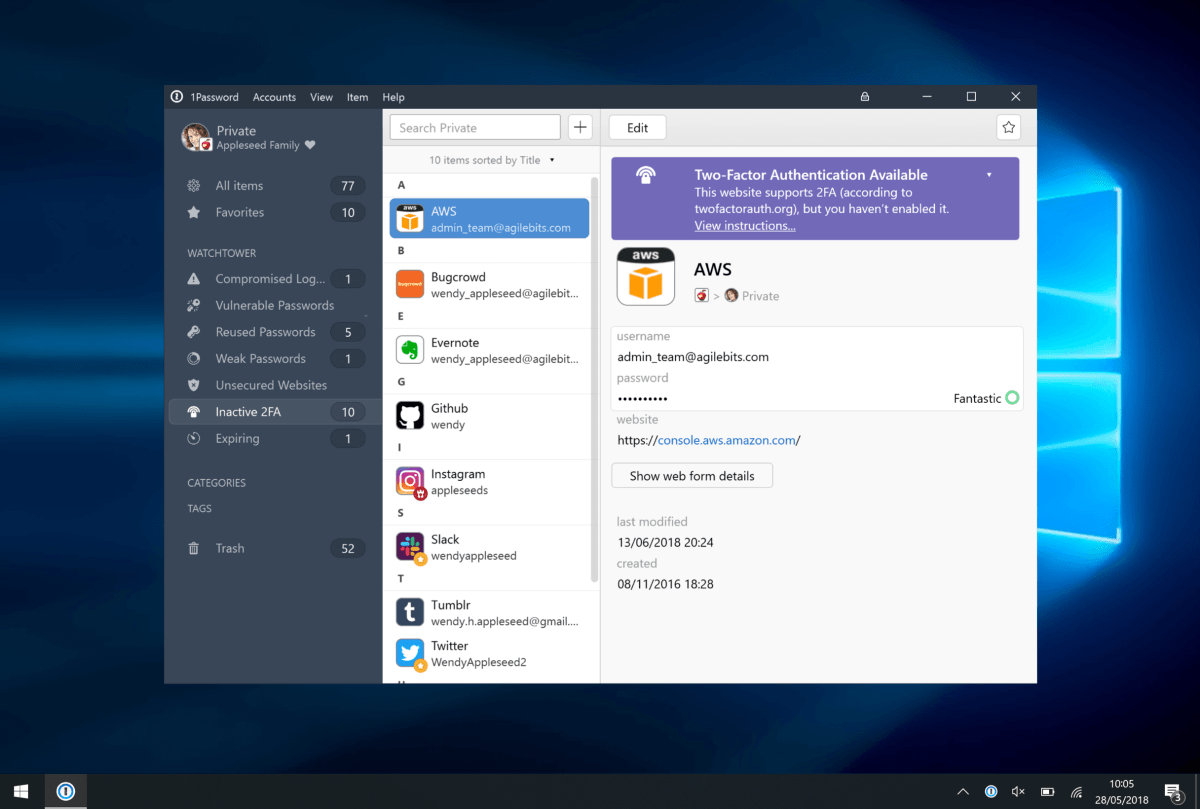Click the Trash bin icon
The width and height of the screenshot is (1200, 809).
pyautogui.click(x=194, y=548)
